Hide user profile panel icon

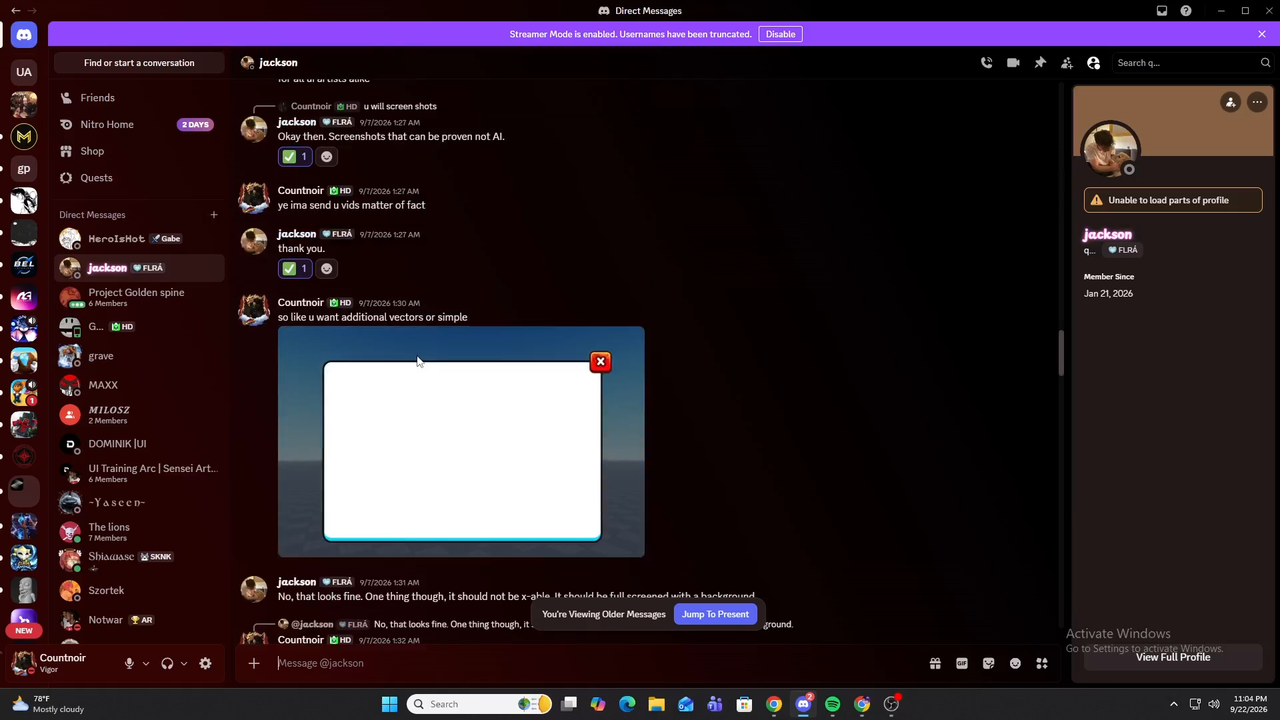coord(1093,63)
